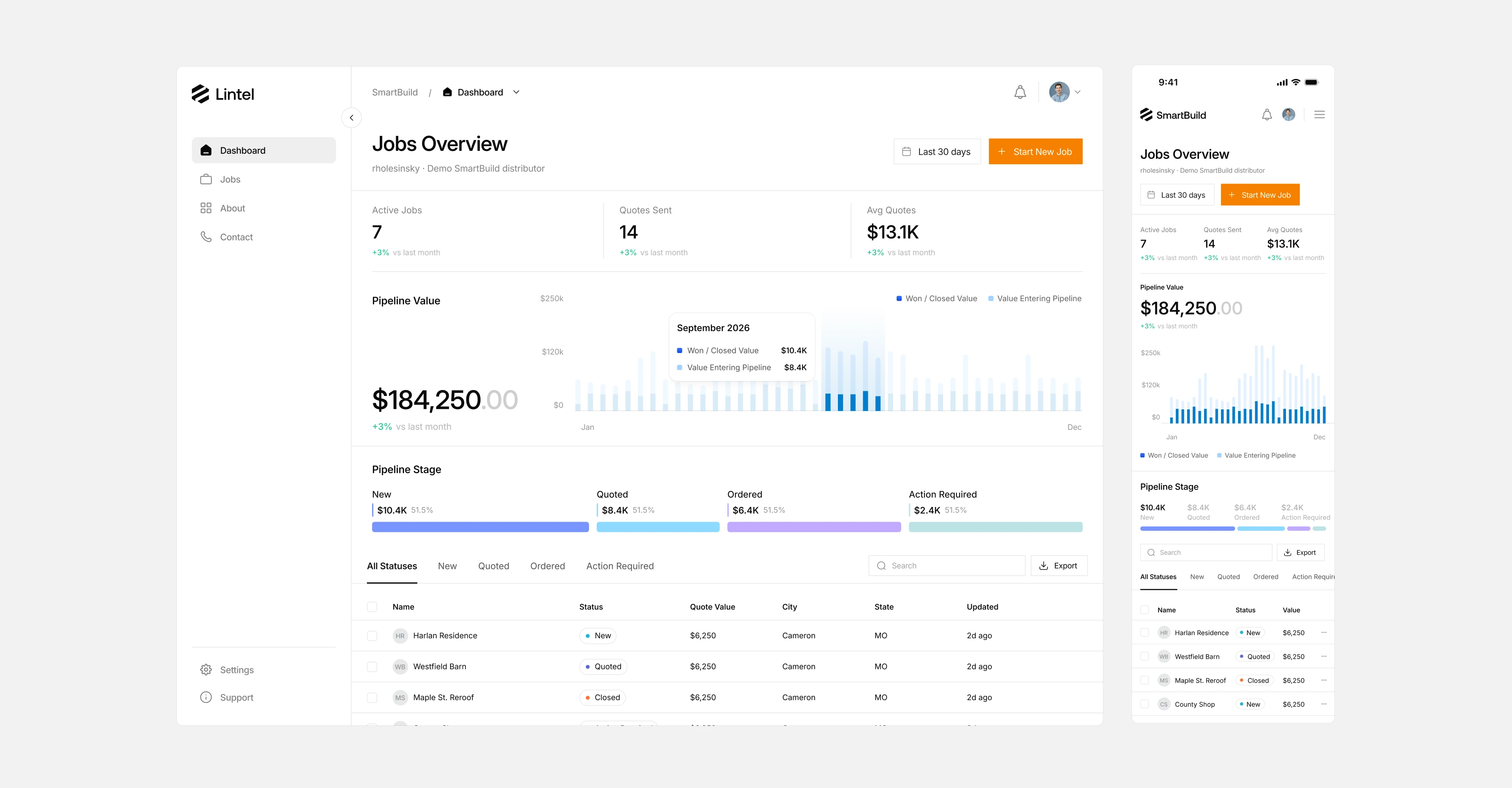Select the desktop New status tab
Viewport: 1512px width, 788px height.
pos(447,566)
